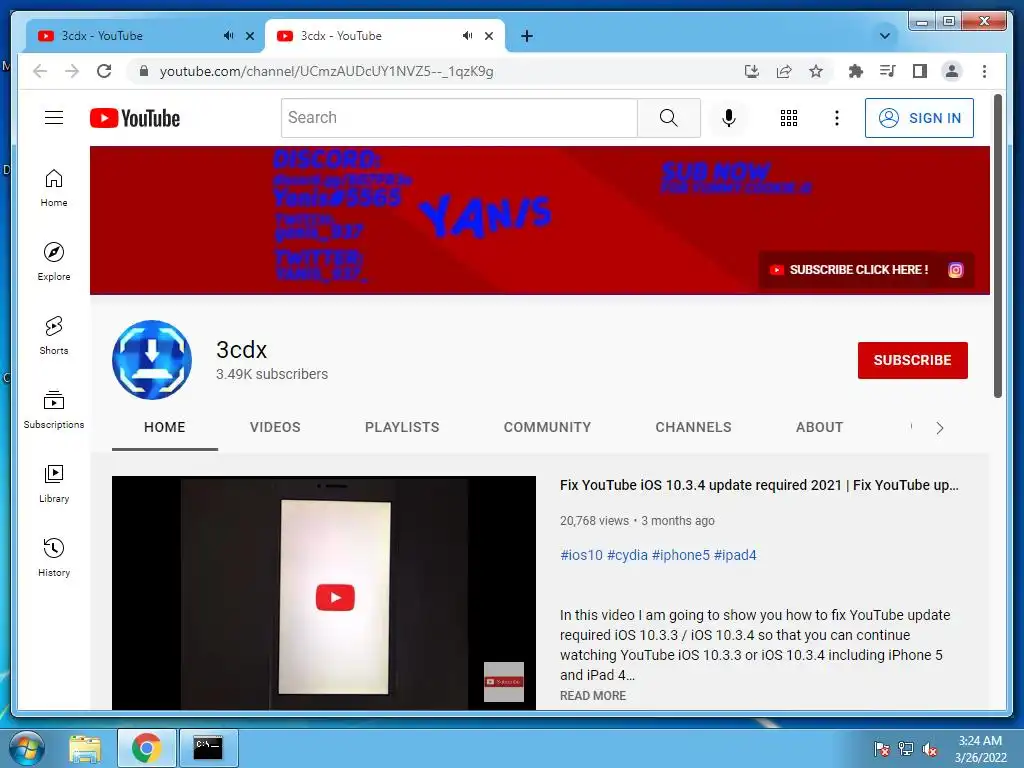Reload the page in Chrome
The image size is (1024, 768).
click(104, 71)
